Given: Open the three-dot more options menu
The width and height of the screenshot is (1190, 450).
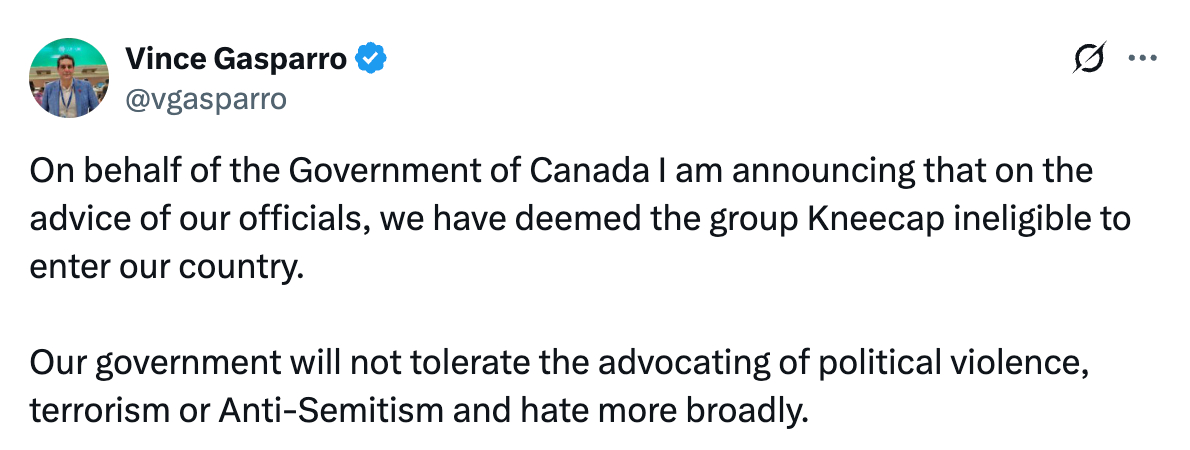Looking at the screenshot, I should (x=1141, y=59).
